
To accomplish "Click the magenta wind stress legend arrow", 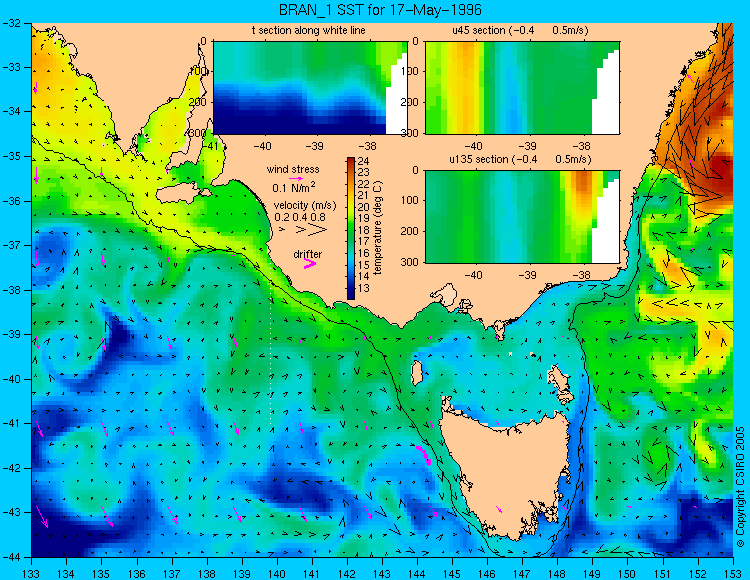I will (296, 178).
